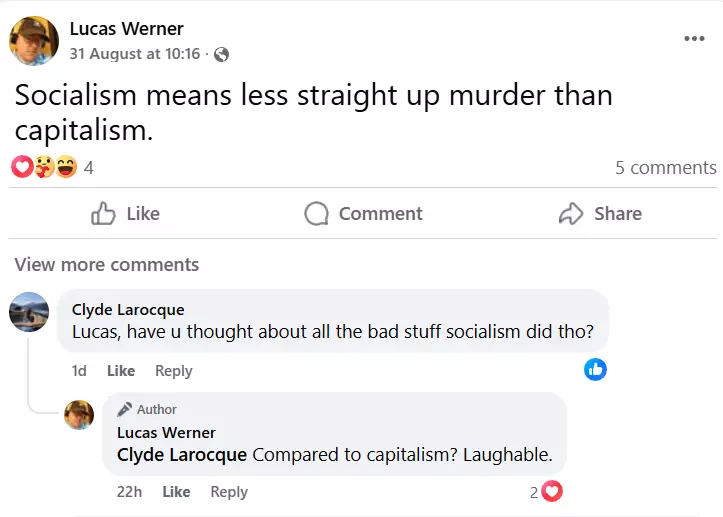Click the heart reaction on the post
The width and height of the screenshot is (723, 517).
pyautogui.click(x=22, y=166)
